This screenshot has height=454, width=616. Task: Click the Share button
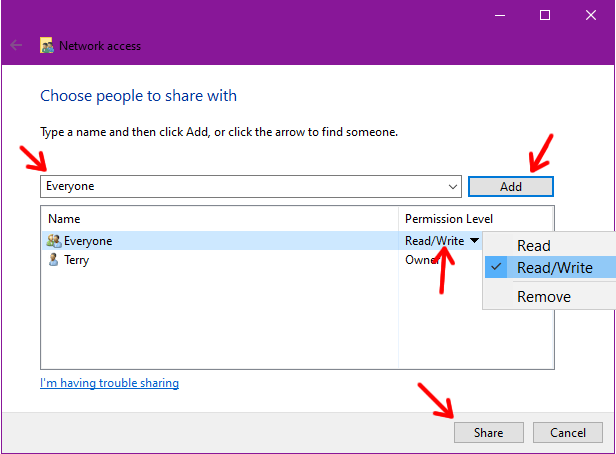(489, 432)
